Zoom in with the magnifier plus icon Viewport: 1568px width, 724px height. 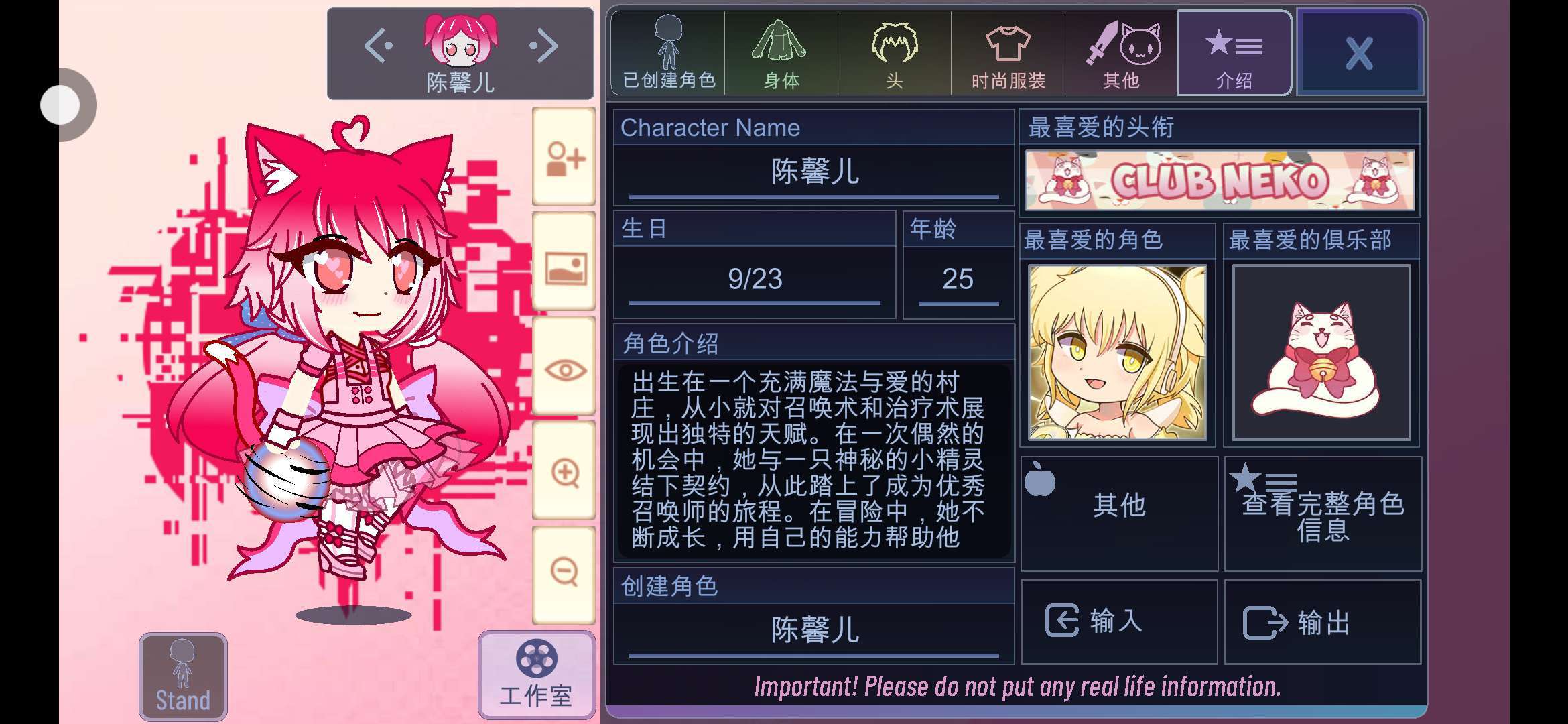tap(564, 472)
